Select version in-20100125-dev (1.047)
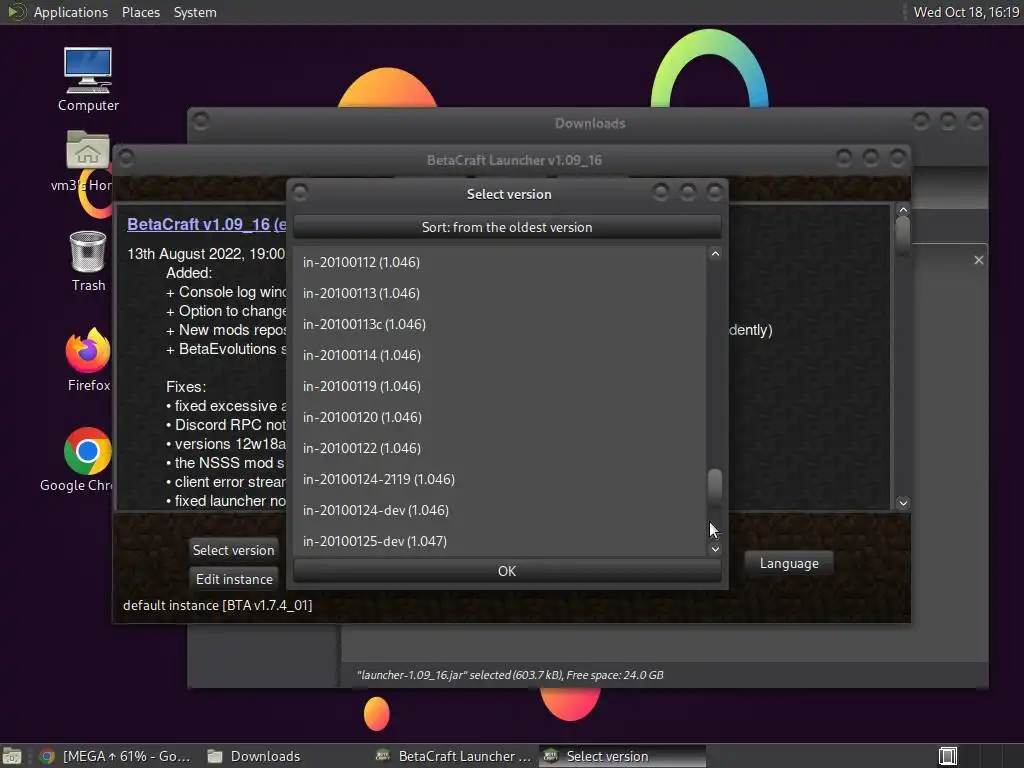This screenshot has width=1024, height=768. point(500,541)
